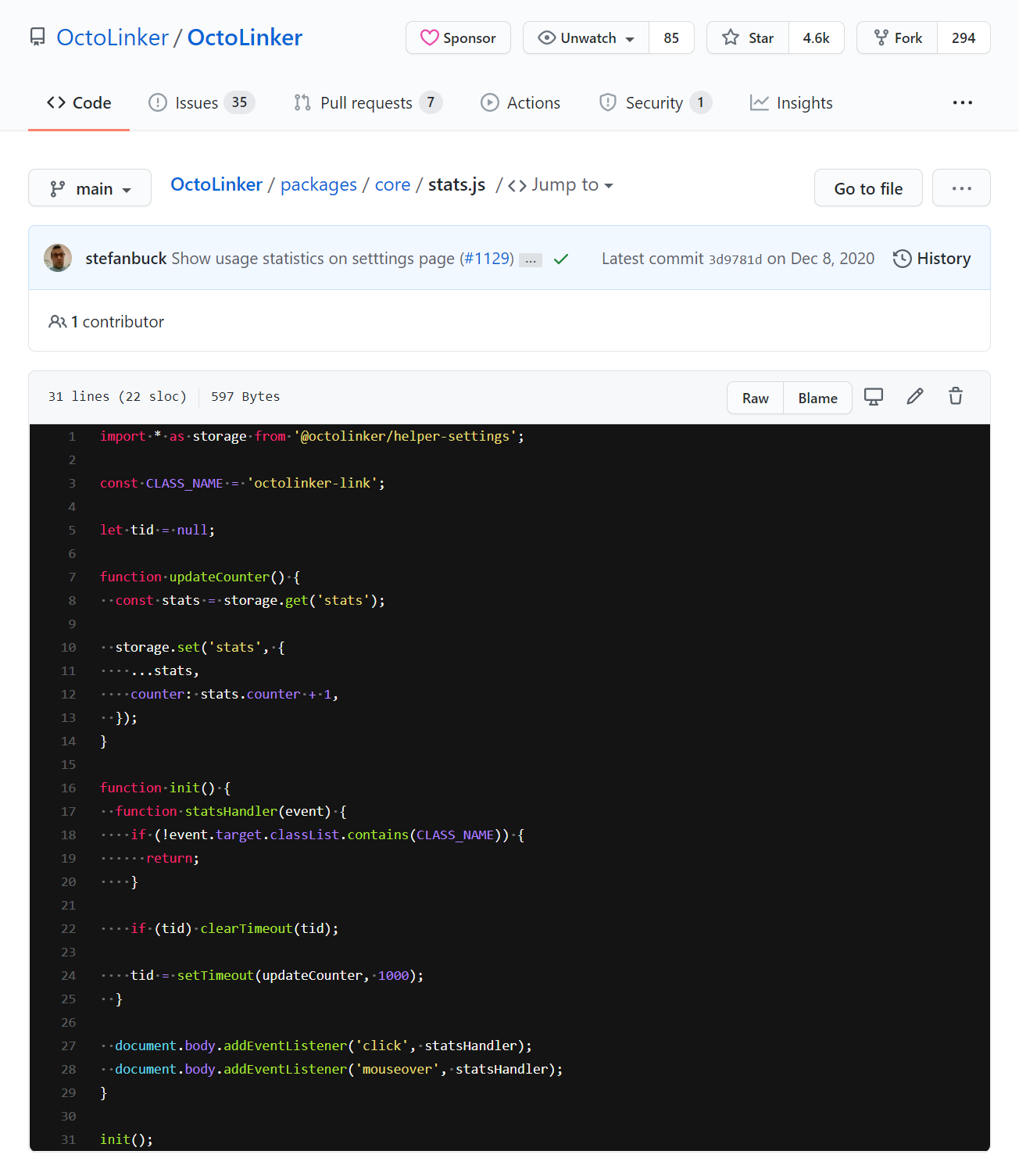The width and height of the screenshot is (1019, 1176).
Task: Click the Actions play icon
Action: [490, 102]
